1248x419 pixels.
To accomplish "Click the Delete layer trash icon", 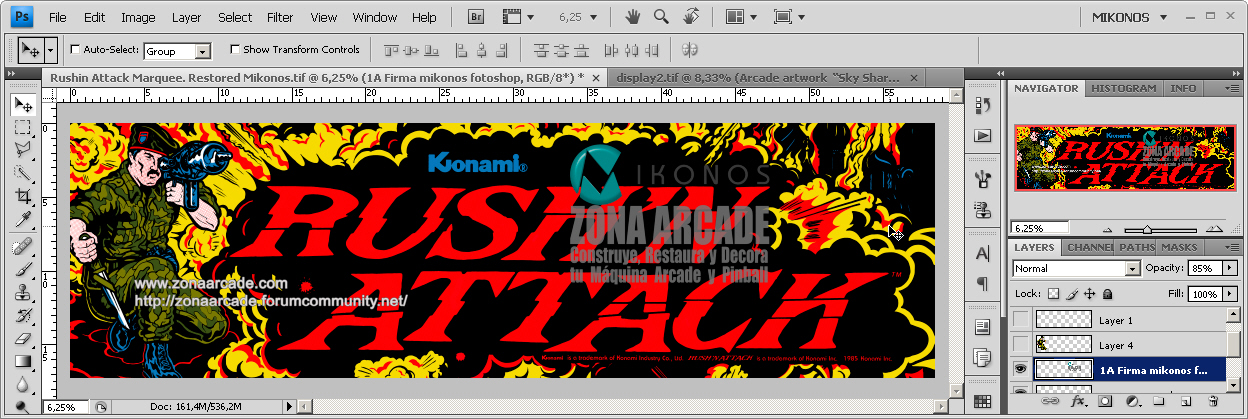I will (1213, 401).
